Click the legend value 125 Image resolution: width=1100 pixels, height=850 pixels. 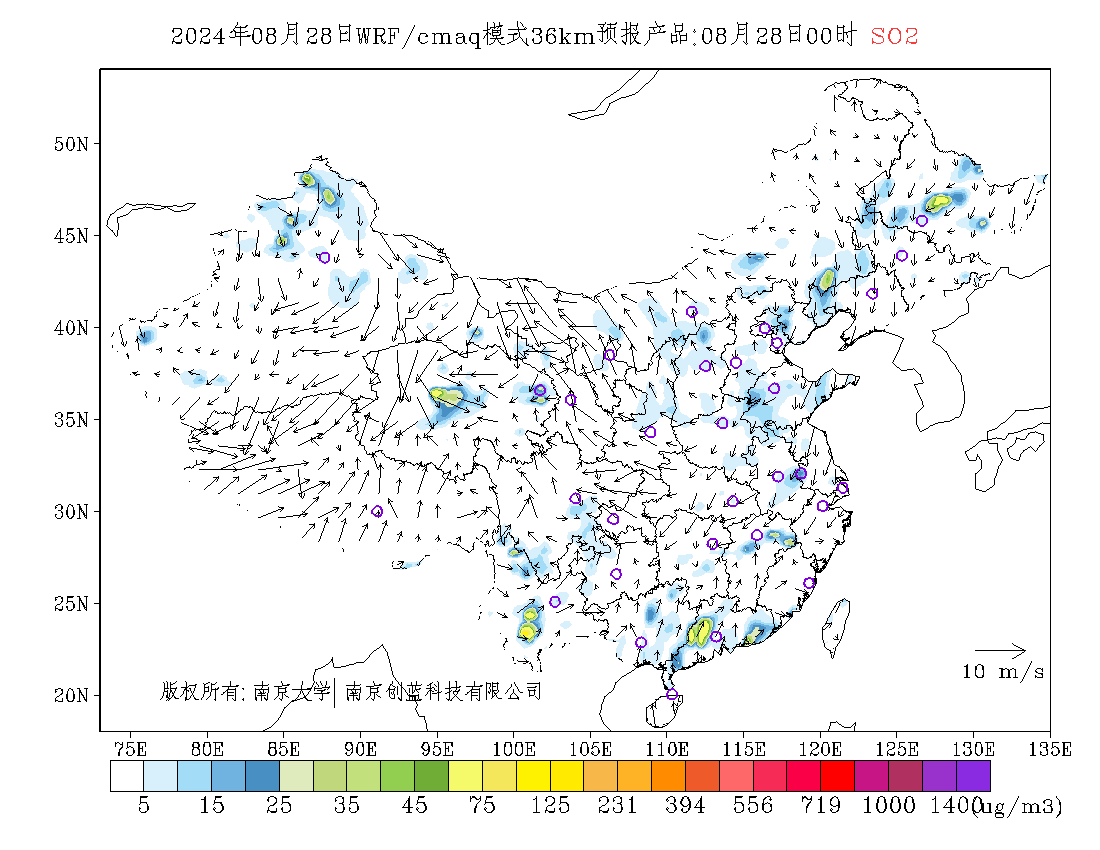(550, 805)
